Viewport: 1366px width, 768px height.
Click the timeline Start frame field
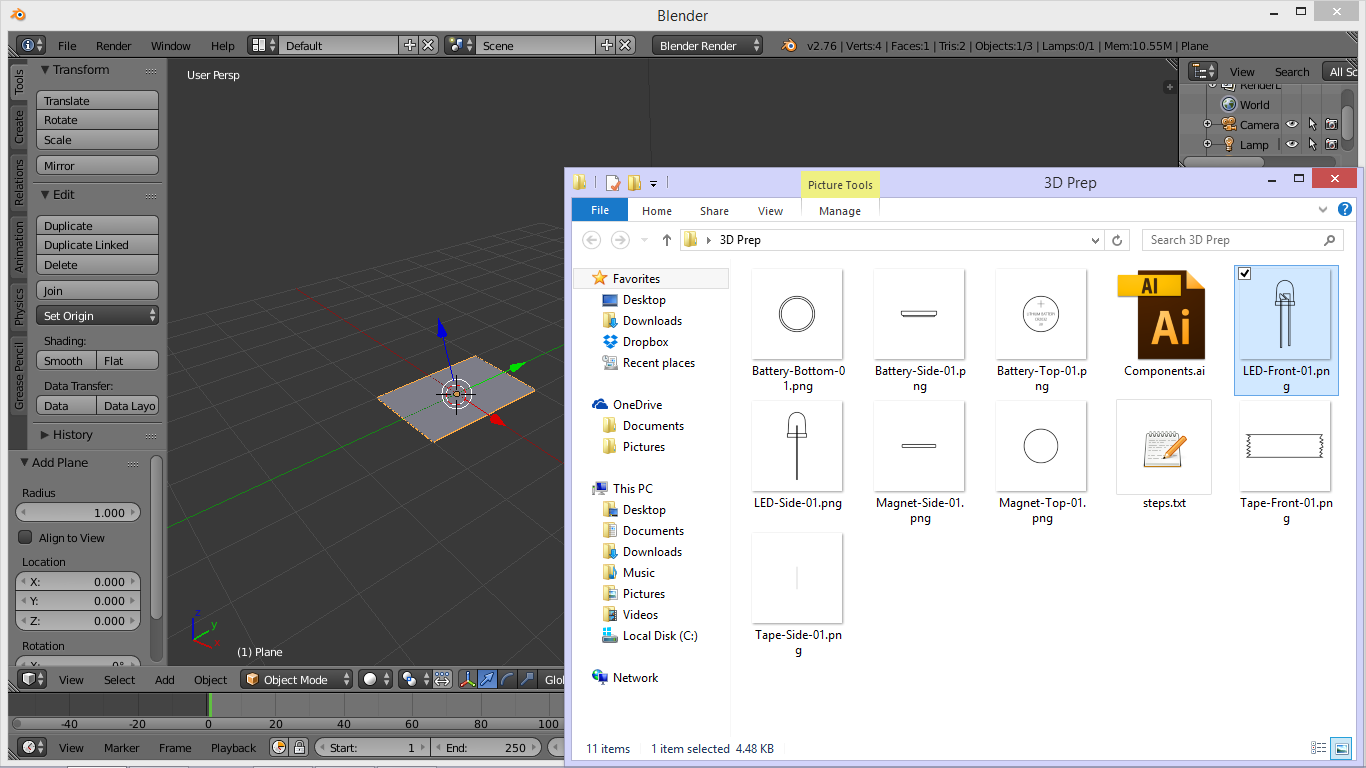(372, 747)
